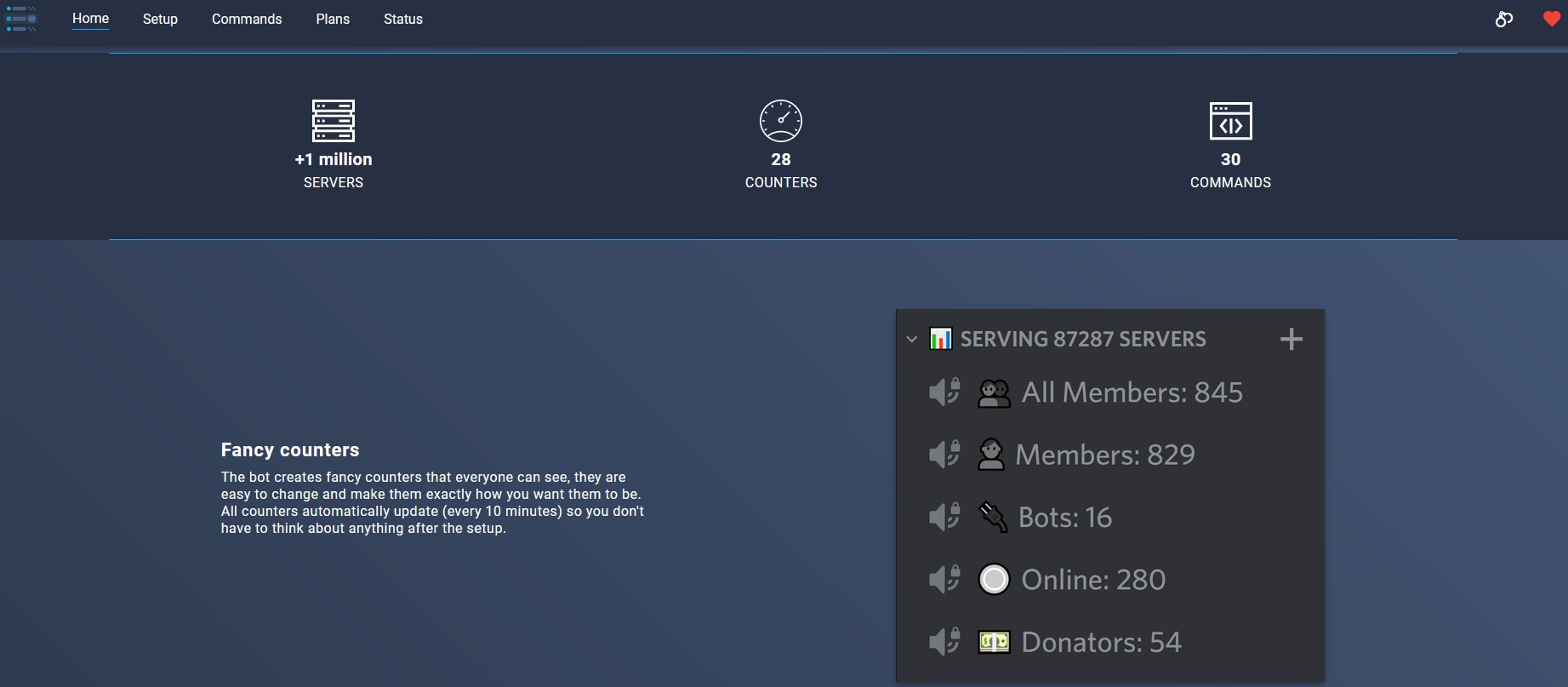Click locked voice icon beside Bots: 16
Screen dimensions: 1568x687
(x=944, y=517)
